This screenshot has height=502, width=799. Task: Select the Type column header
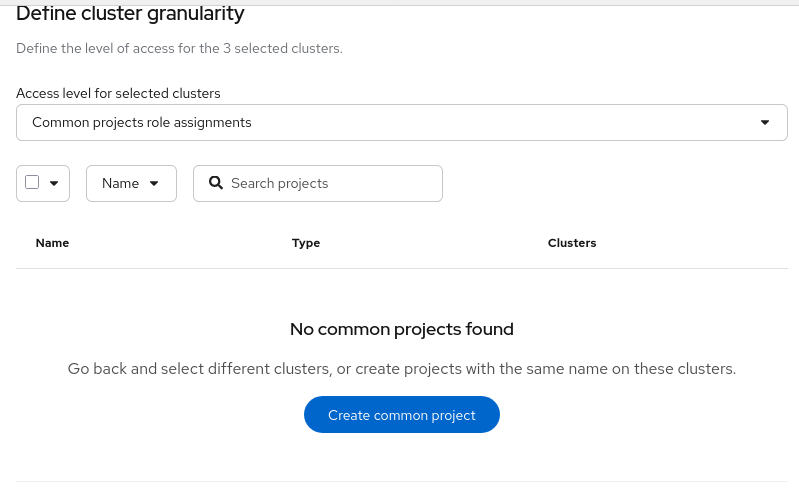tap(306, 243)
